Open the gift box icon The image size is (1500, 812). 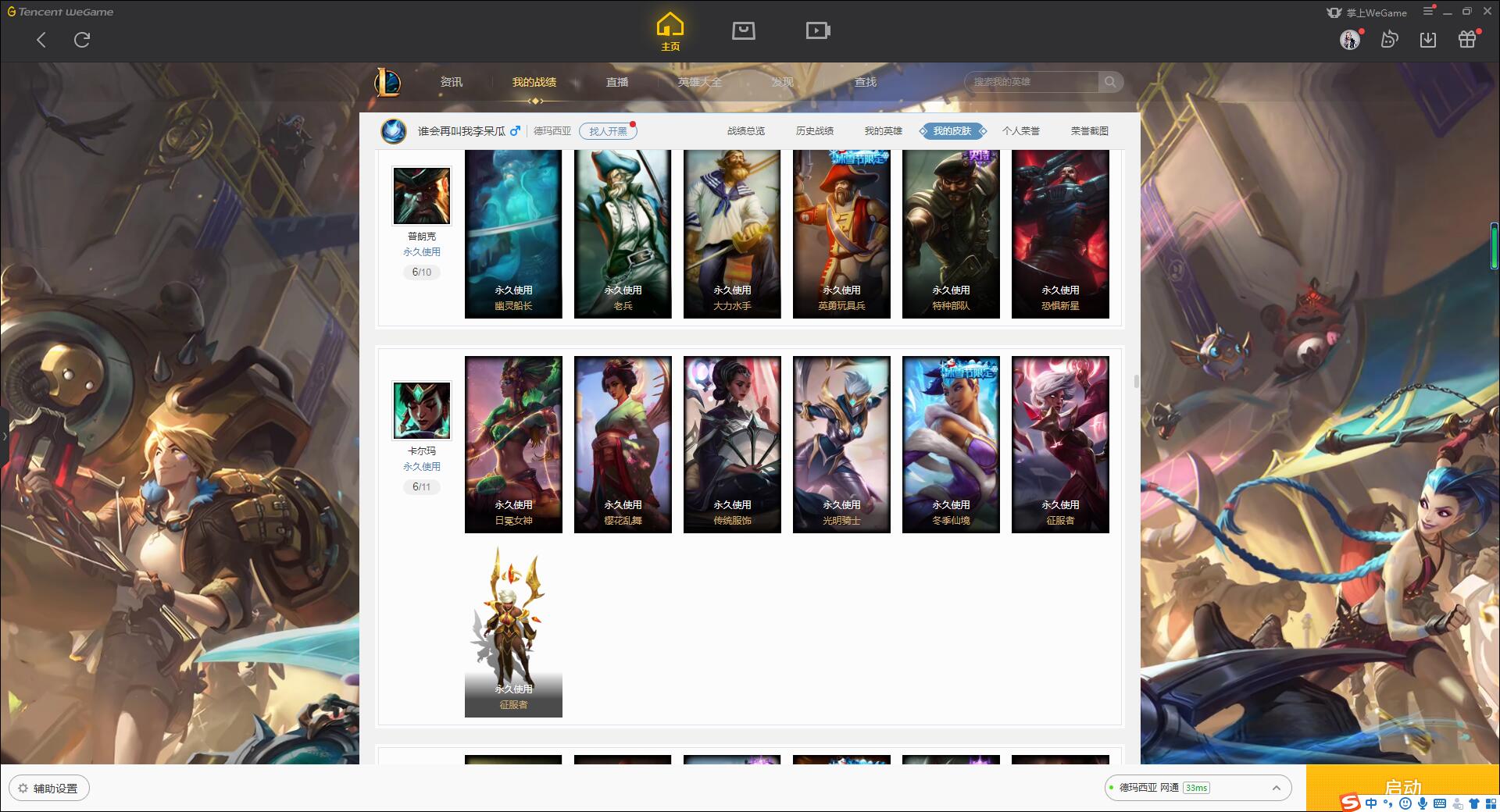(x=1467, y=39)
